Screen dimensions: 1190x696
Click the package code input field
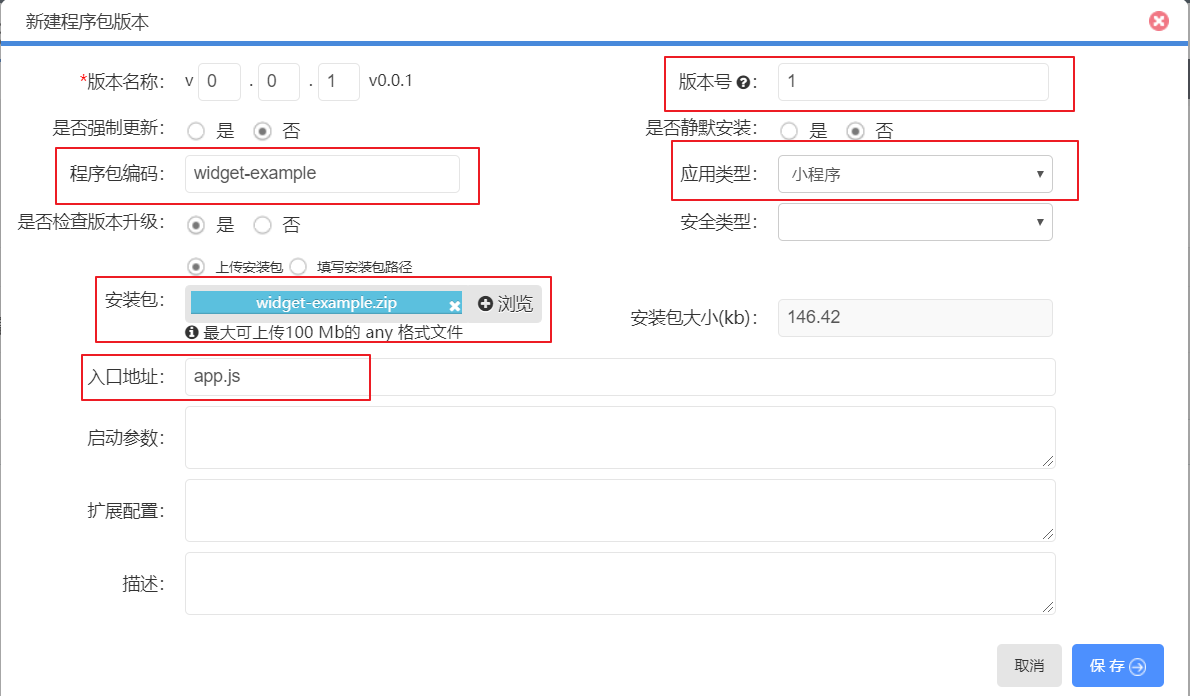coord(322,174)
